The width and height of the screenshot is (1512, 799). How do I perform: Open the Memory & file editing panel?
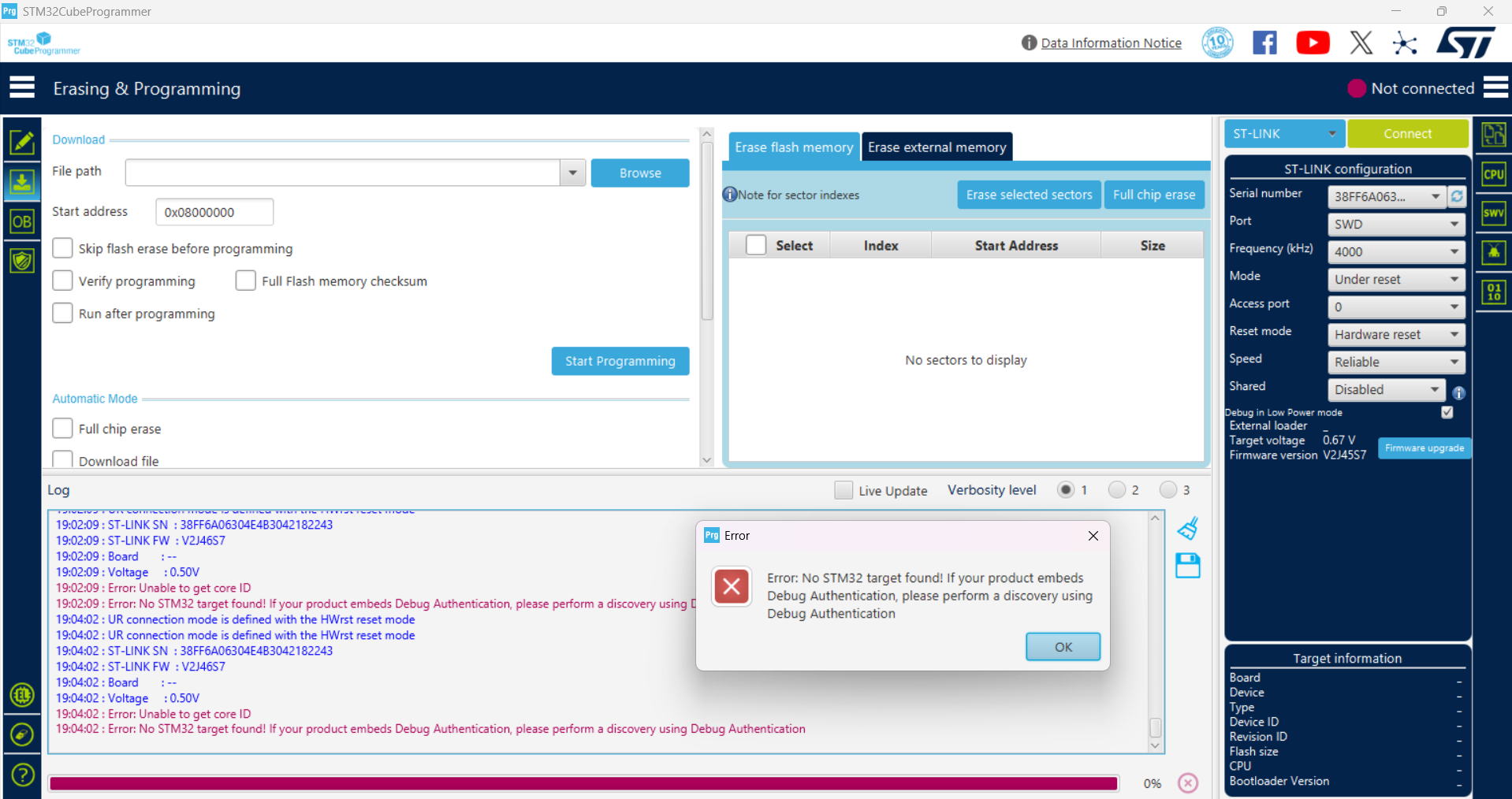click(22, 143)
